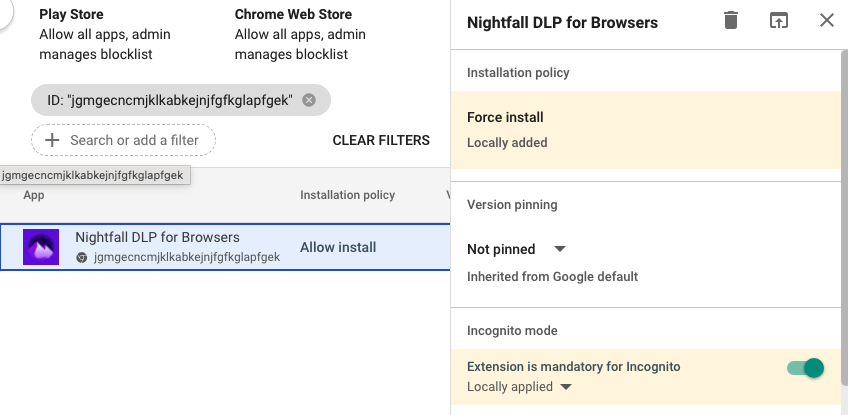Screen dimensions: 848x415
Task: Click the App column header
Action: pos(34,195)
